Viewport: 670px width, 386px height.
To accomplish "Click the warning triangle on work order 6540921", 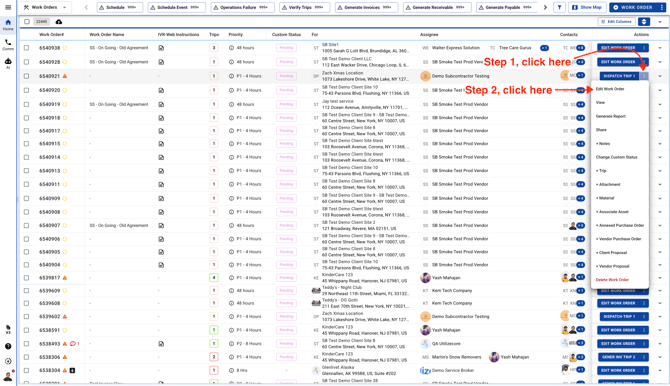I will tap(65, 76).
